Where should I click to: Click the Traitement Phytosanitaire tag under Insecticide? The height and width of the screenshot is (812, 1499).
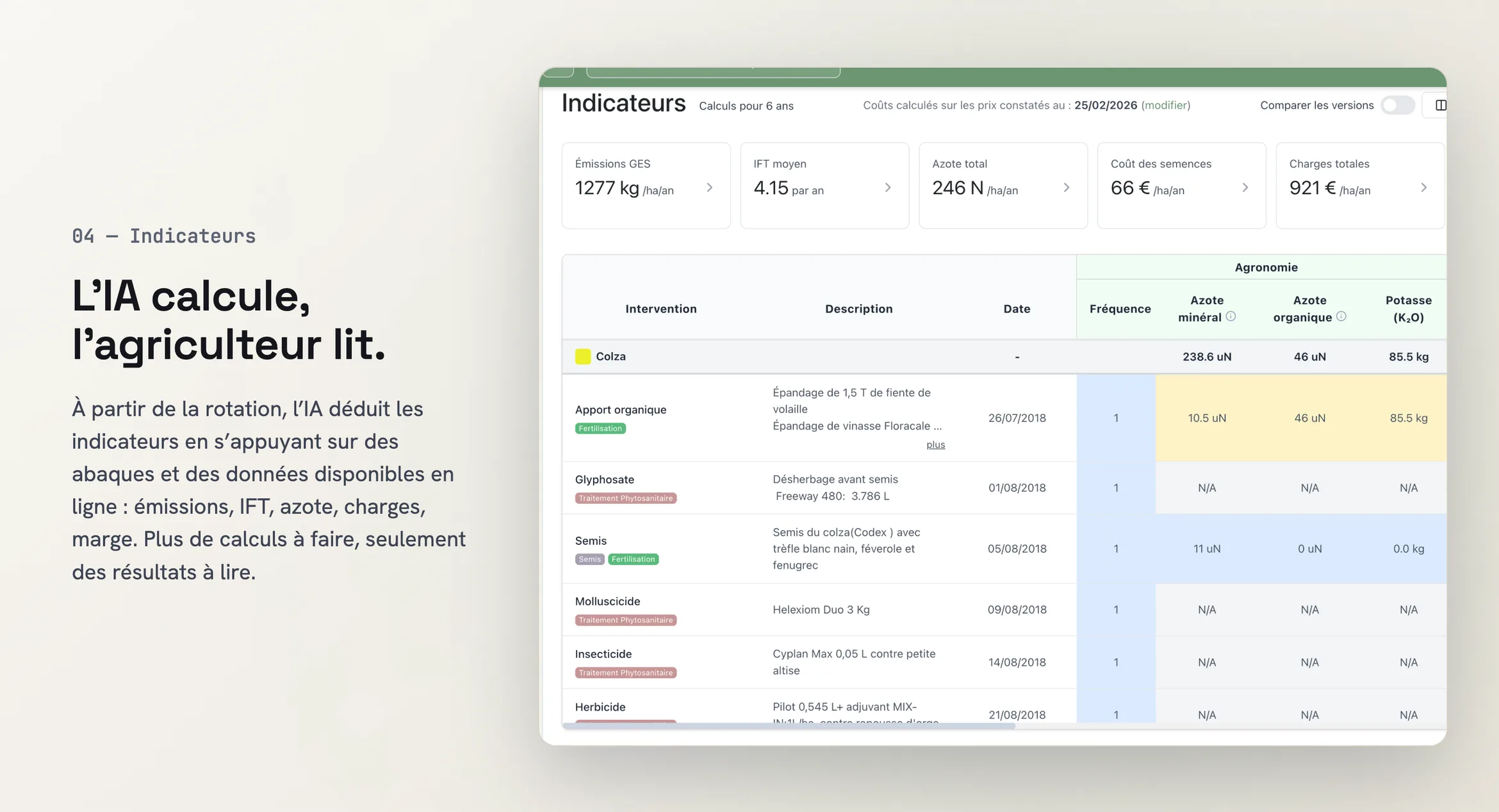(626, 672)
